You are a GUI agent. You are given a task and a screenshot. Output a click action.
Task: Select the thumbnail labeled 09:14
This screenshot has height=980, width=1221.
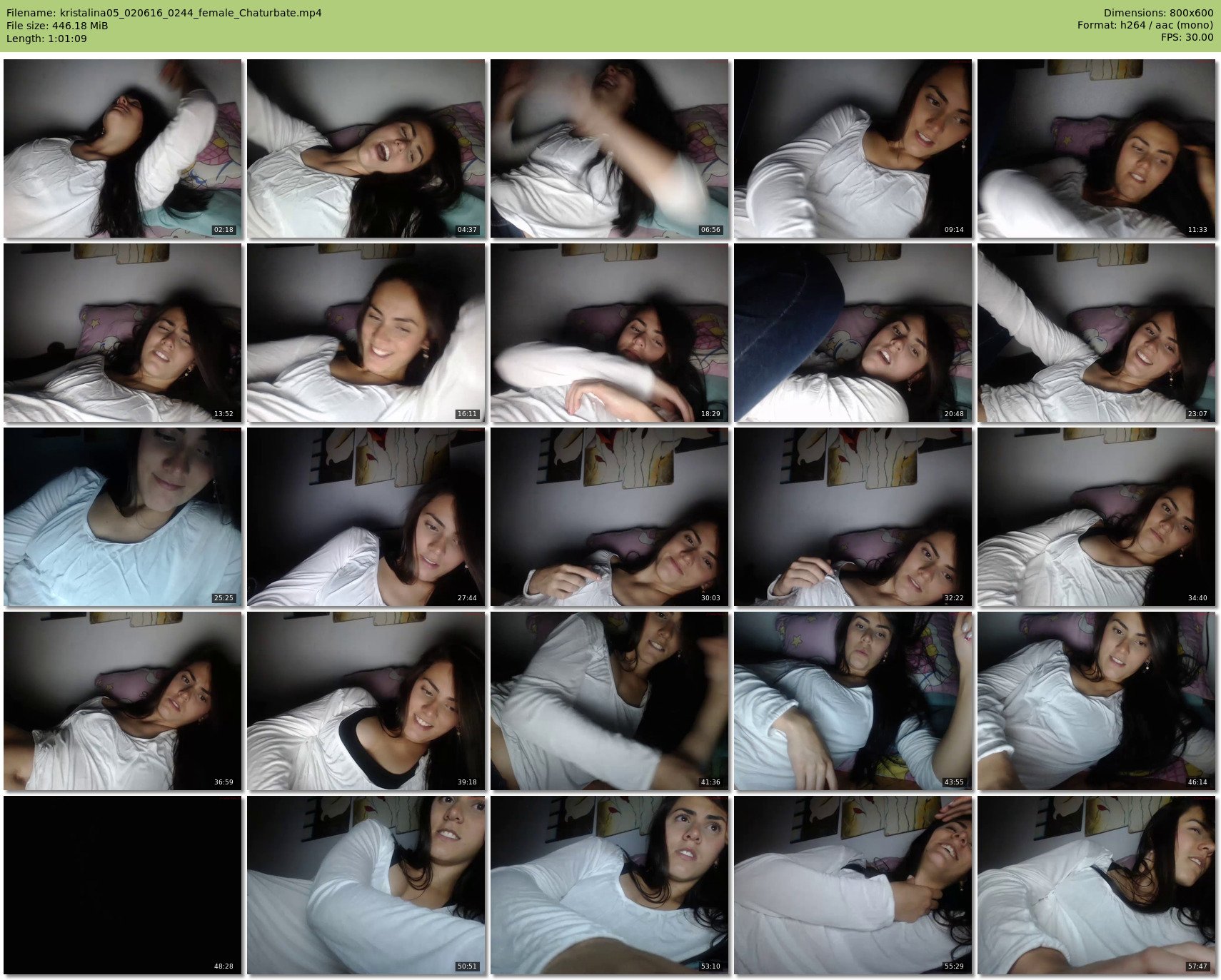pyautogui.click(x=853, y=148)
